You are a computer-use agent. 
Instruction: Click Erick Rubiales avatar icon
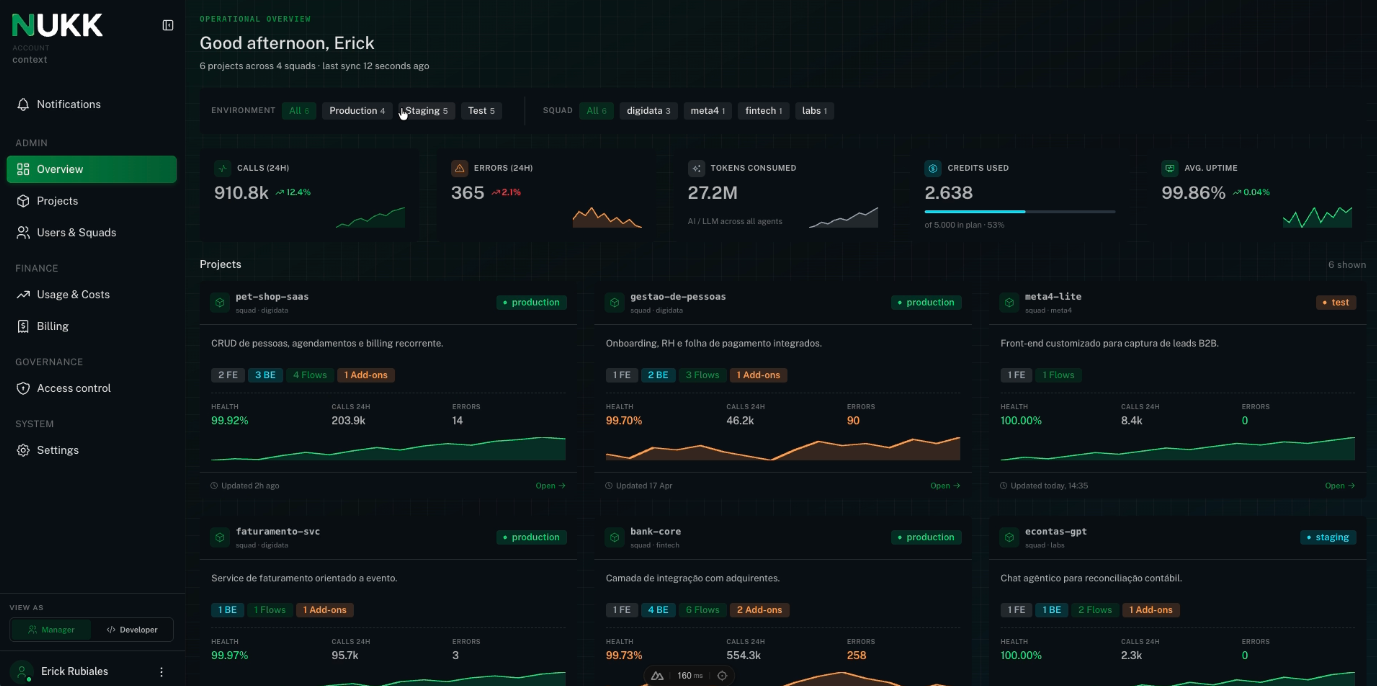pos(21,671)
